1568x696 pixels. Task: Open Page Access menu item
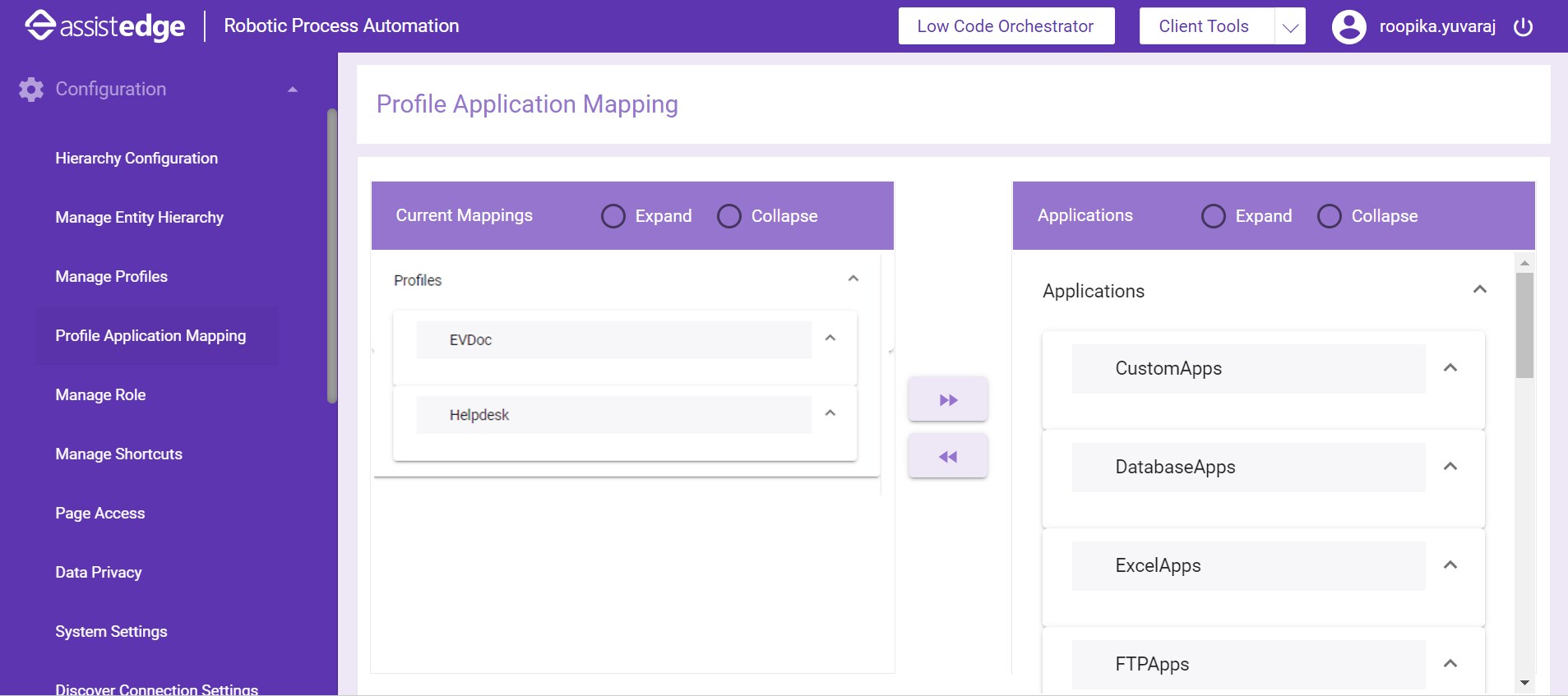(100, 513)
